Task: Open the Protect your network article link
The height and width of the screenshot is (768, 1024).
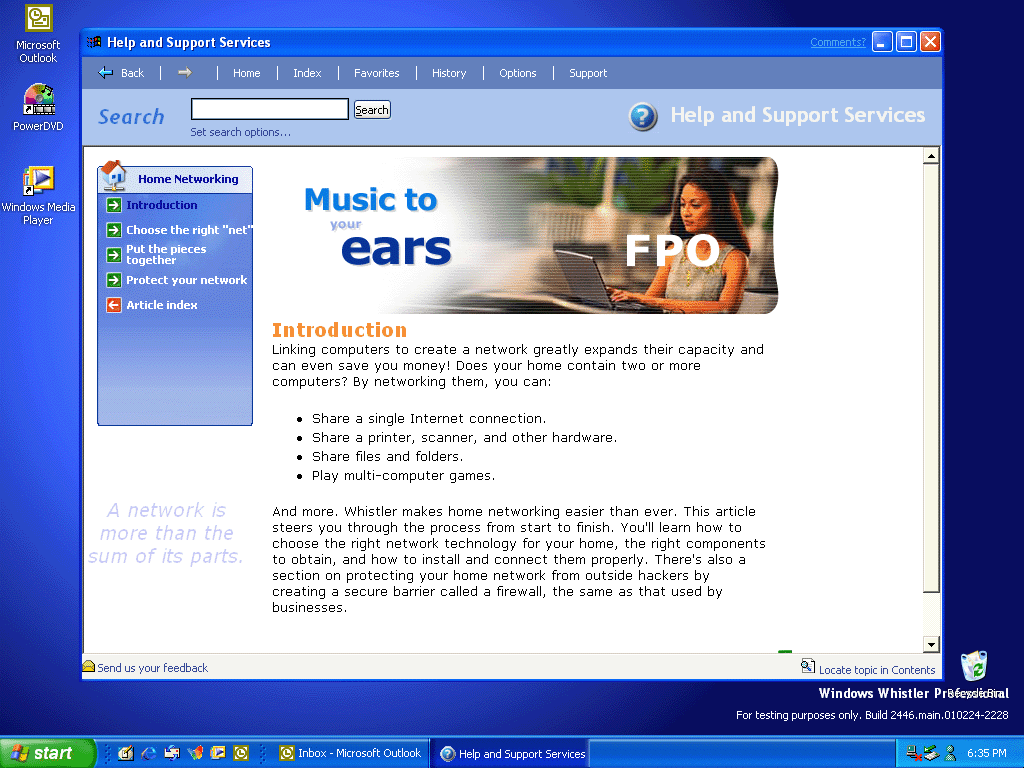Action: (x=186, y=280)
